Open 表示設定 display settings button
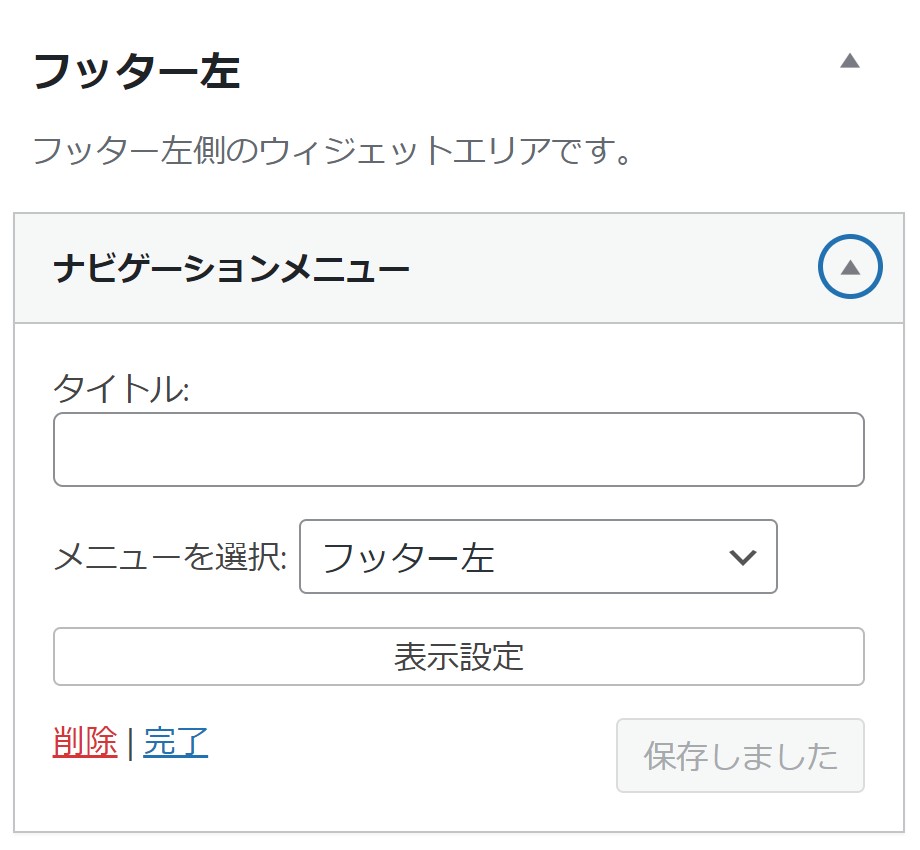The image size is (920, 850). pyautogui.click(x=459, y=656)
